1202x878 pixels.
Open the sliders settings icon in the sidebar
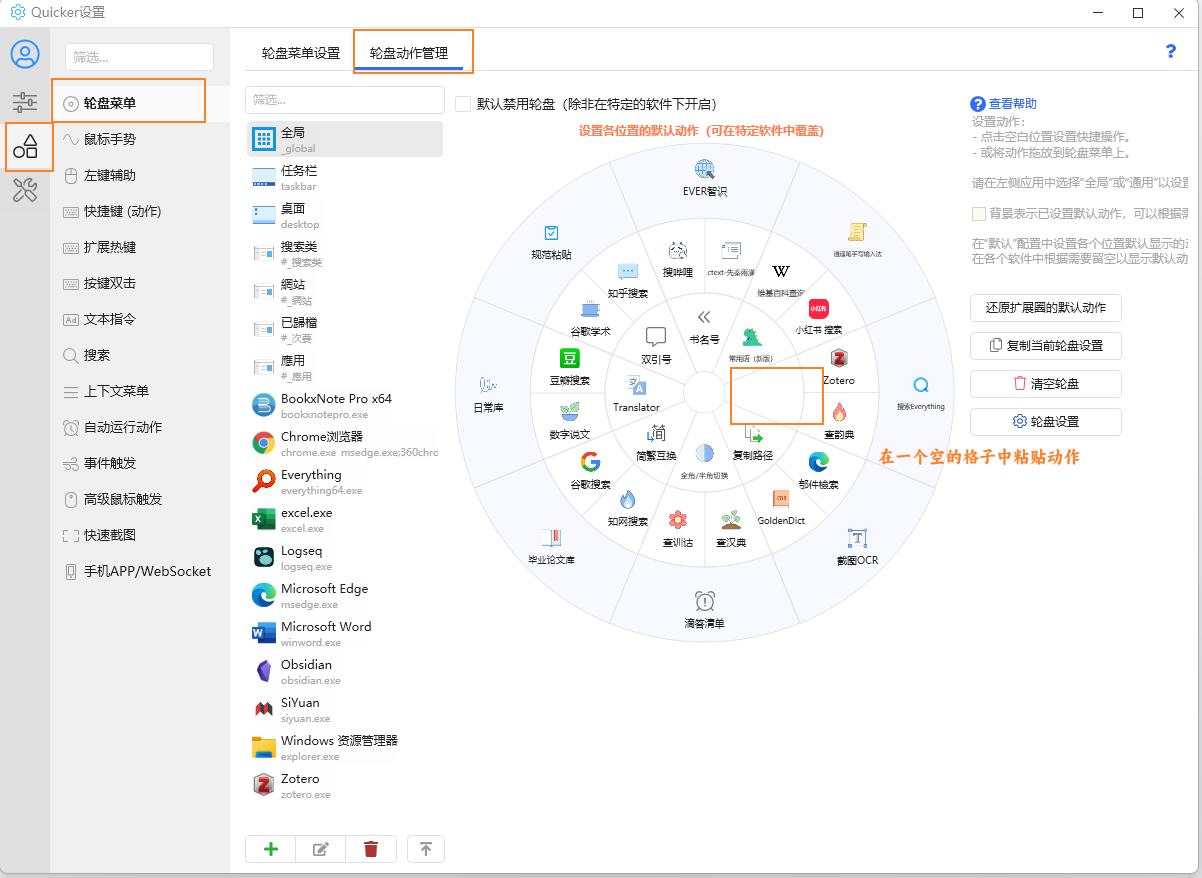tap(25, 102)
